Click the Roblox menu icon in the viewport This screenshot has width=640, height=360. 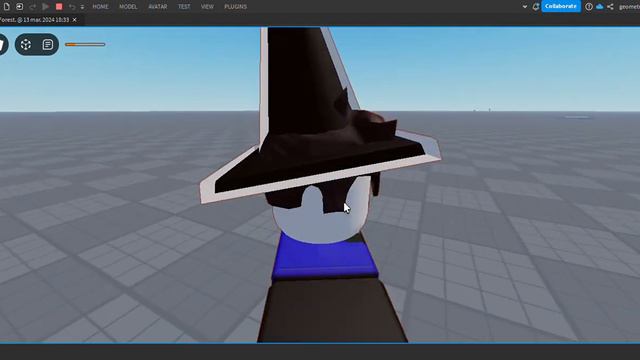(2, 44)
